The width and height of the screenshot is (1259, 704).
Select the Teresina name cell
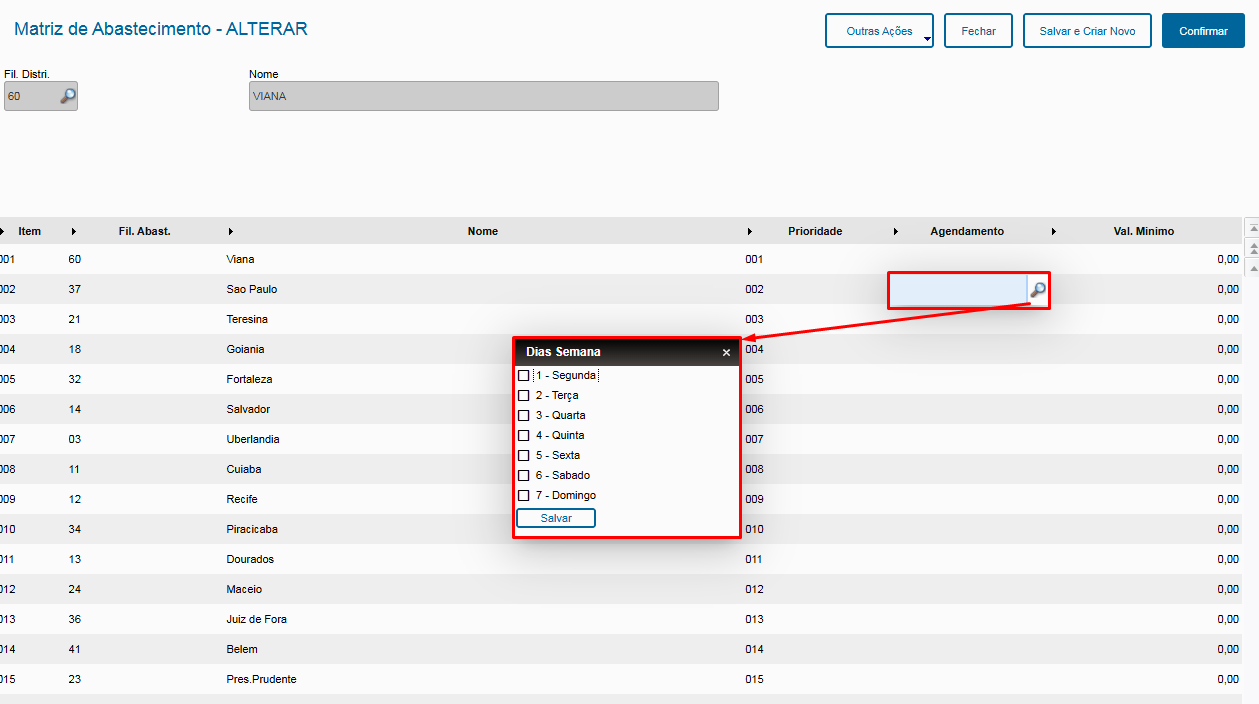click(247, 320)
